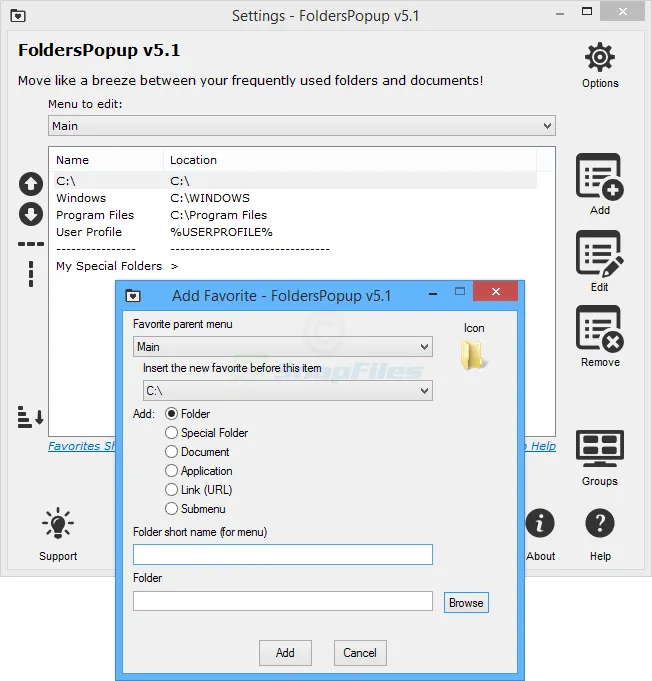
Task: Click the Remove favorite icon
Action: [x=600, y=328]
